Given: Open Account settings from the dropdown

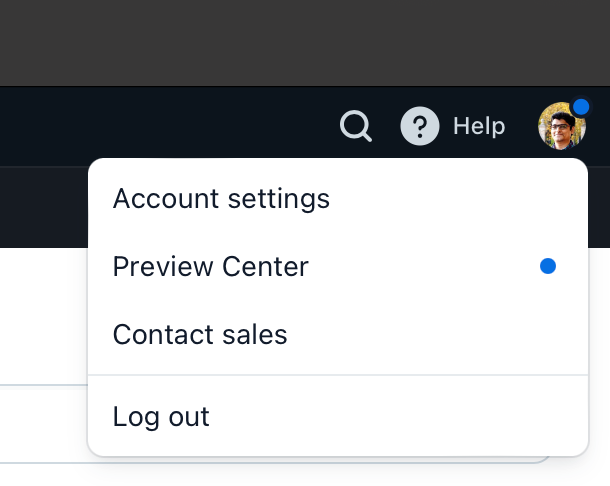Looking at the screenshot, I should [x=221, y=198].
